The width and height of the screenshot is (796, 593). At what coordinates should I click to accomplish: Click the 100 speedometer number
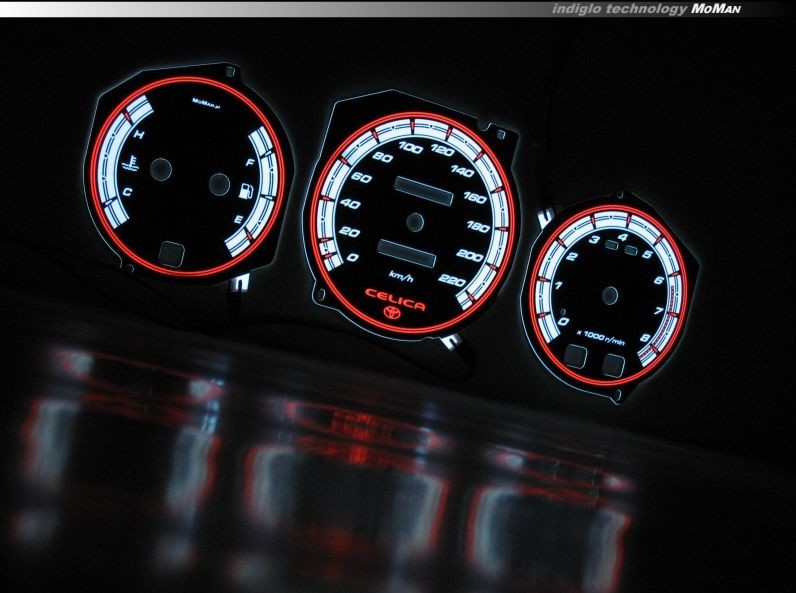coord(411,148)
